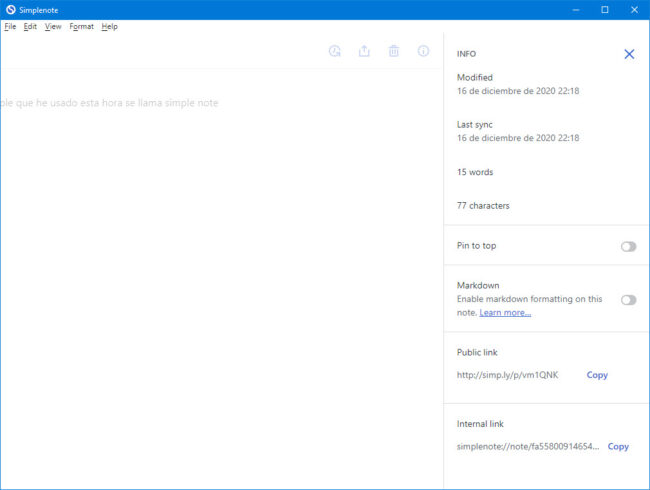This screenshot has height=490, width=650.
Task: Open the Help menu
Action: click(x=109, y=27)
